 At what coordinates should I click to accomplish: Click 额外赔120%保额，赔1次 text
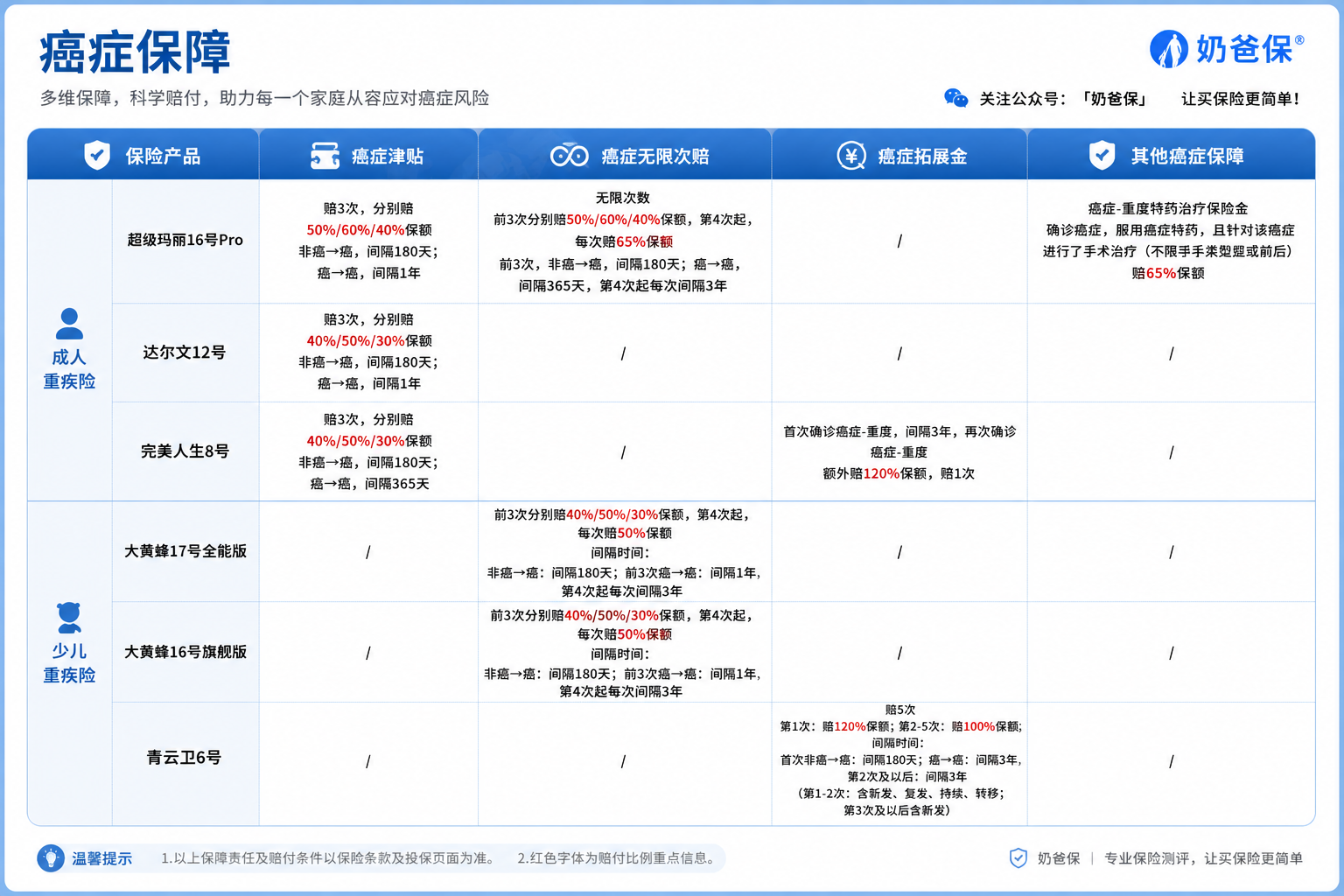(899, 473)
